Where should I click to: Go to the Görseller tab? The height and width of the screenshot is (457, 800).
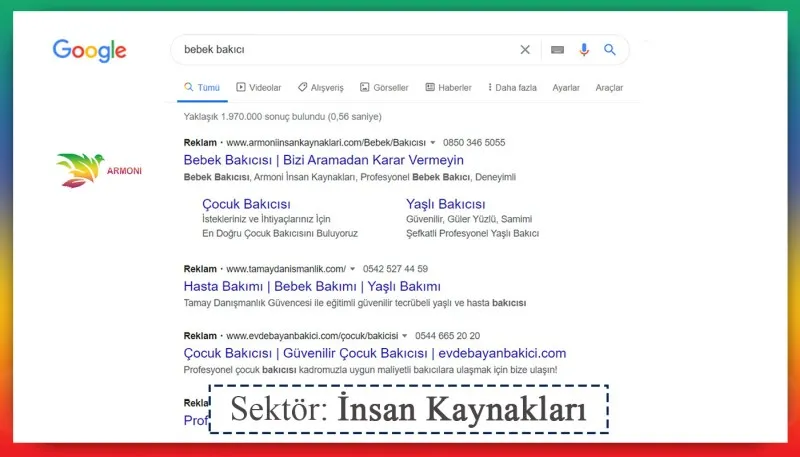pyautogui.click(x=384, y=88)
